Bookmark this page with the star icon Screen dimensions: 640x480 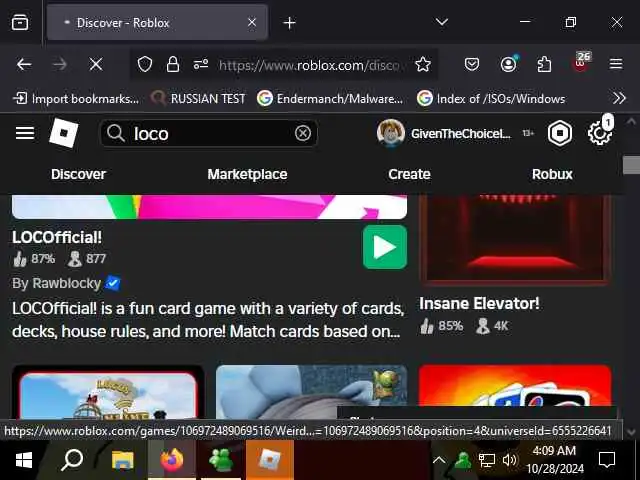tap(423, 64)
